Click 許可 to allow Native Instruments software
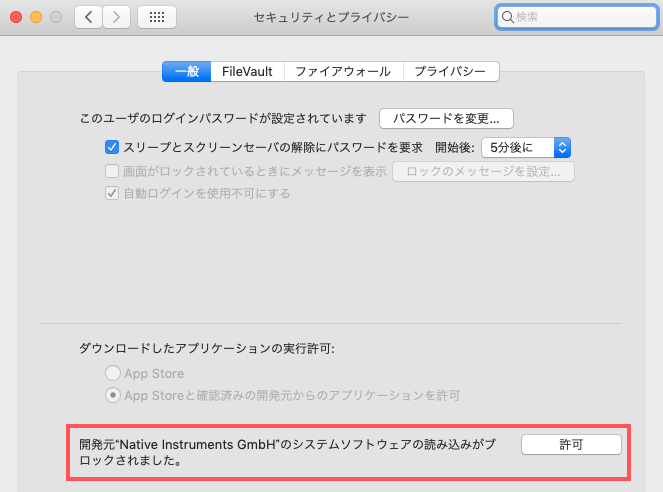Viewport: 663px width, 492px height. 571,444
